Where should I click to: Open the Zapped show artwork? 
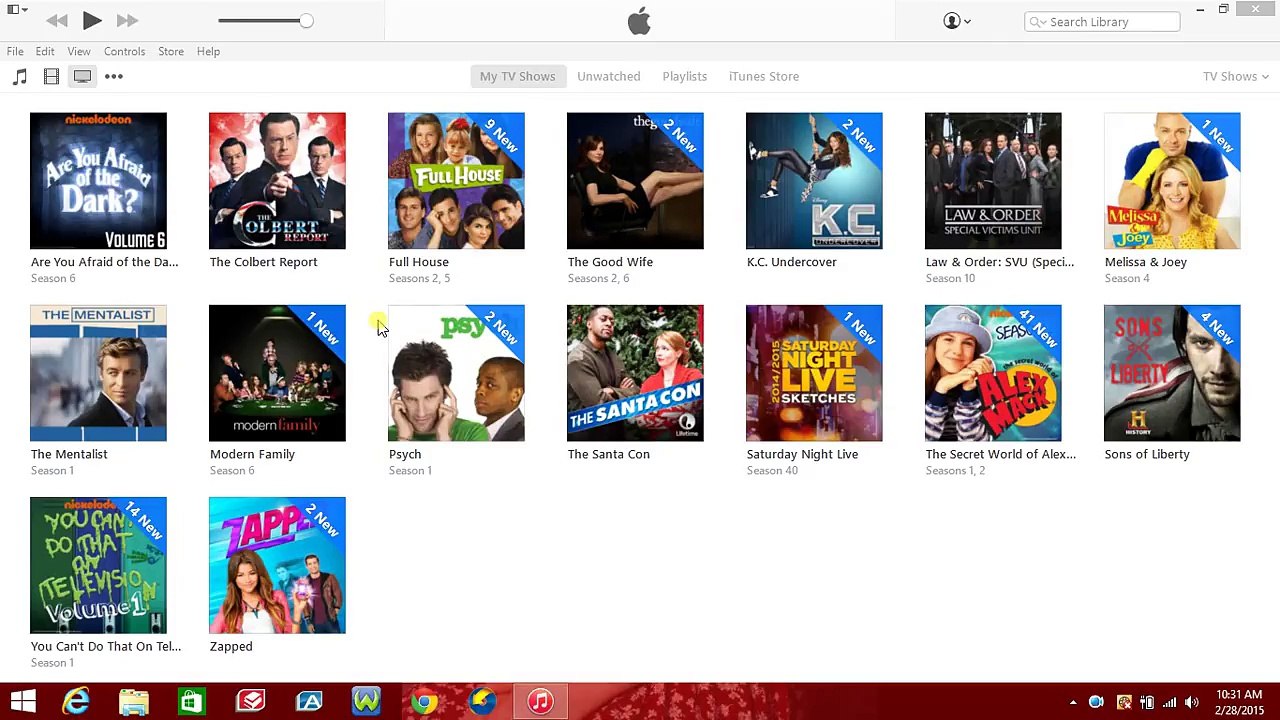(x=277, y=565)
